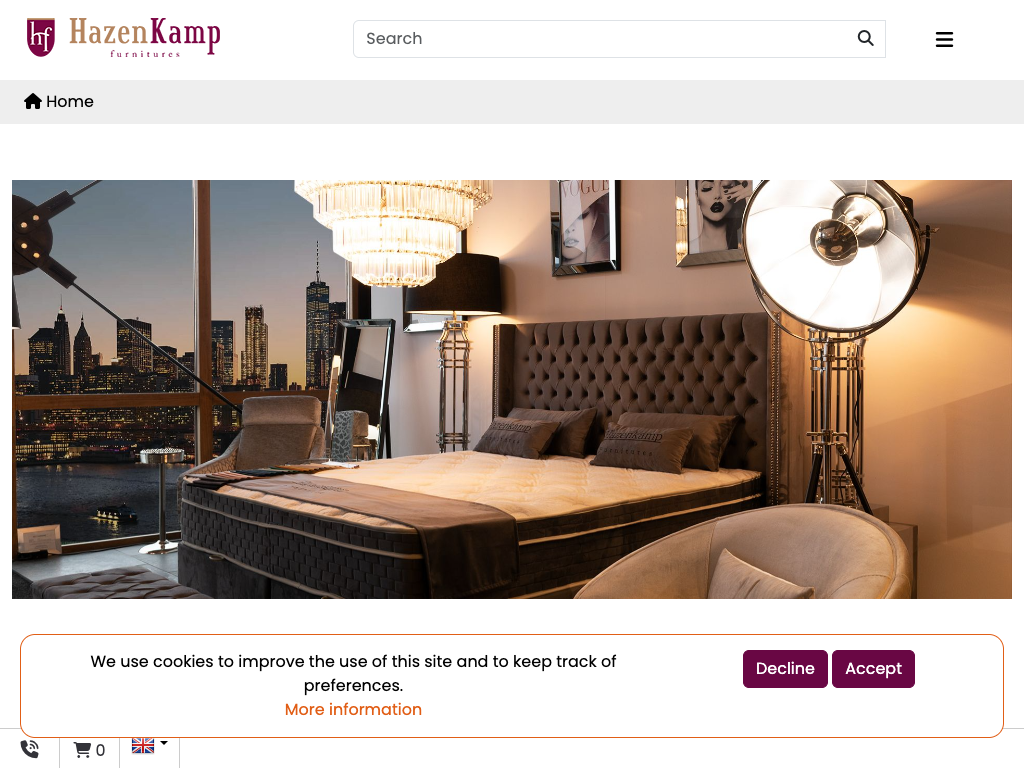Image resolution: width=1024 pixels, height=768 pixels.
Task: Accept the cookies
Action: 873,669
